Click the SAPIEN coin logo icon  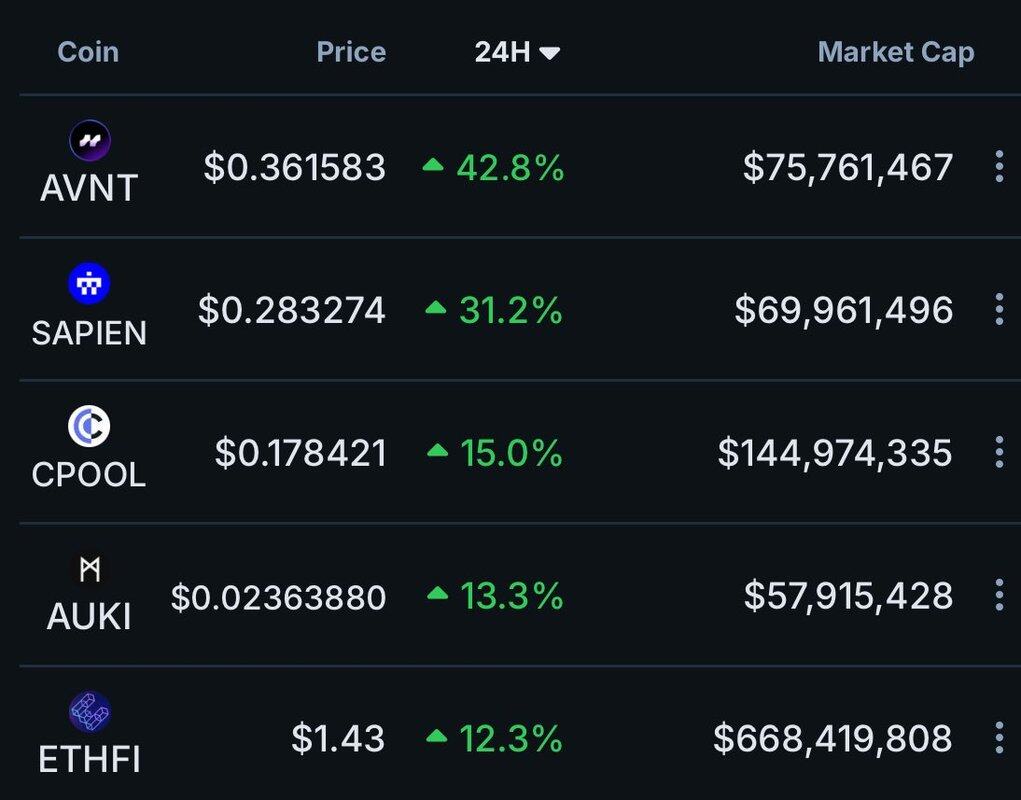pos(89,283)
